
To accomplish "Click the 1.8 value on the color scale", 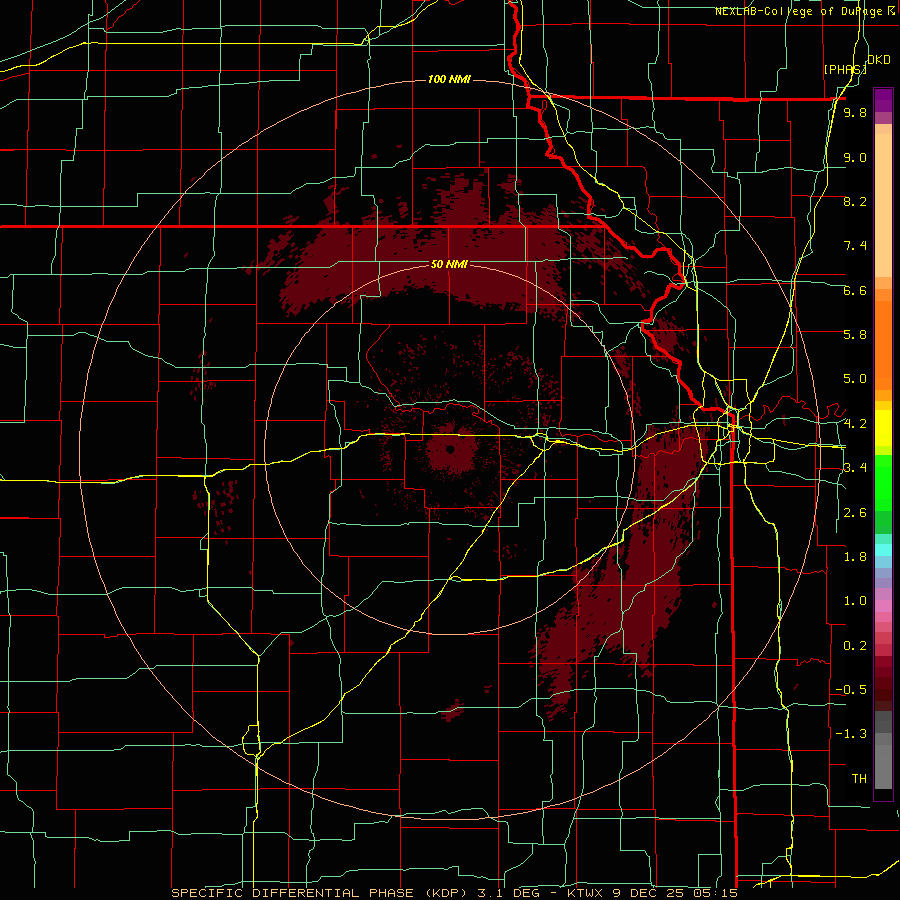I will pyautogui.click(x=855, y=557).
